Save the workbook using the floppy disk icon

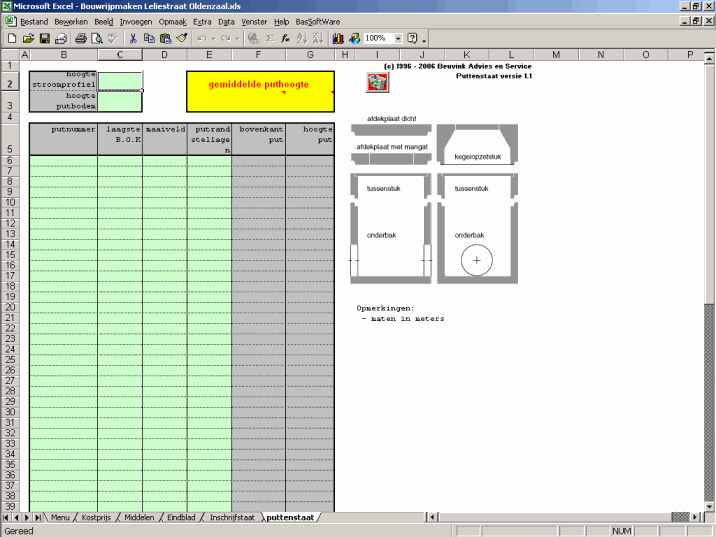(45, 38)
